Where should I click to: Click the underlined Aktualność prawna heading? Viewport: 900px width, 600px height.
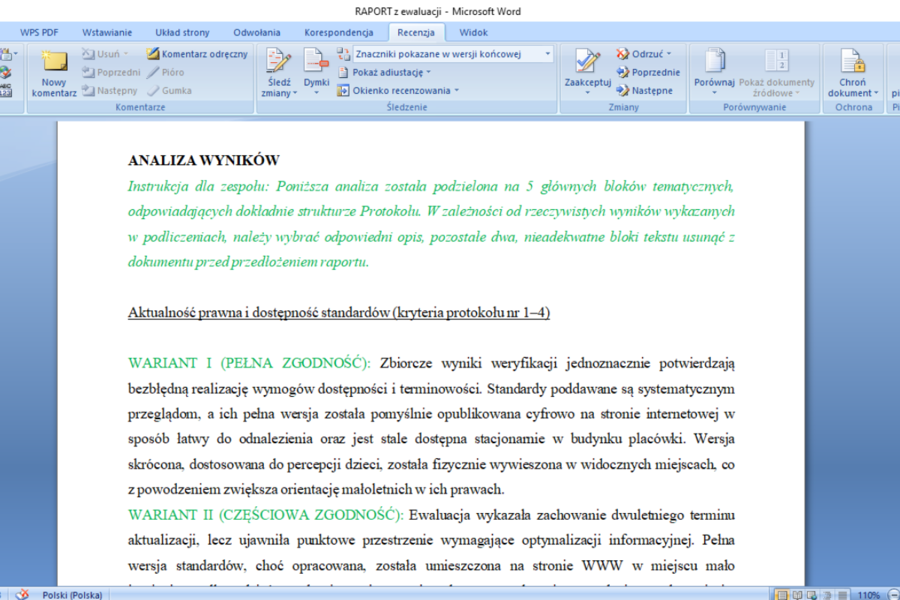click(339, 312)
